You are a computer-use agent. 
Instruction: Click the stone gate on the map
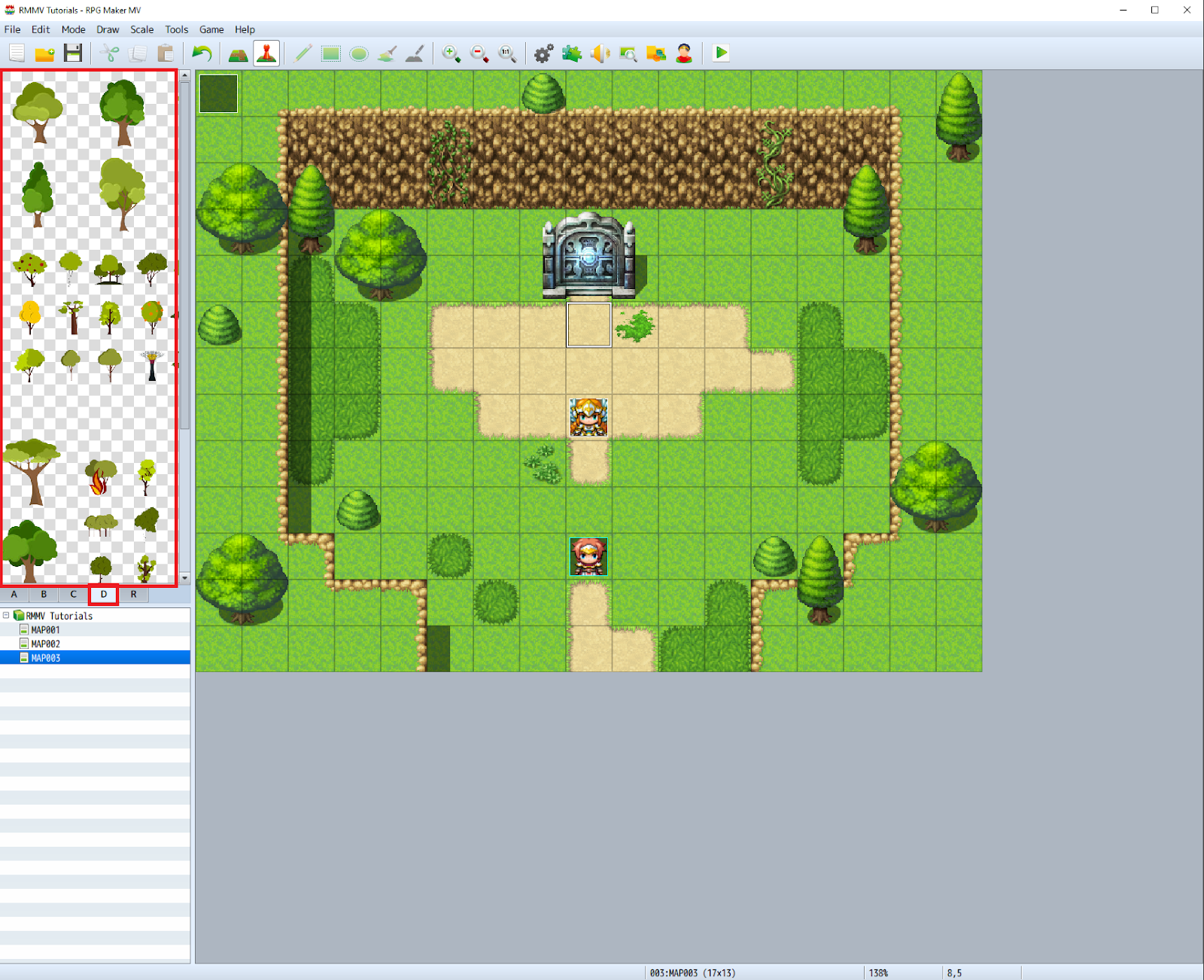[588, 255]
